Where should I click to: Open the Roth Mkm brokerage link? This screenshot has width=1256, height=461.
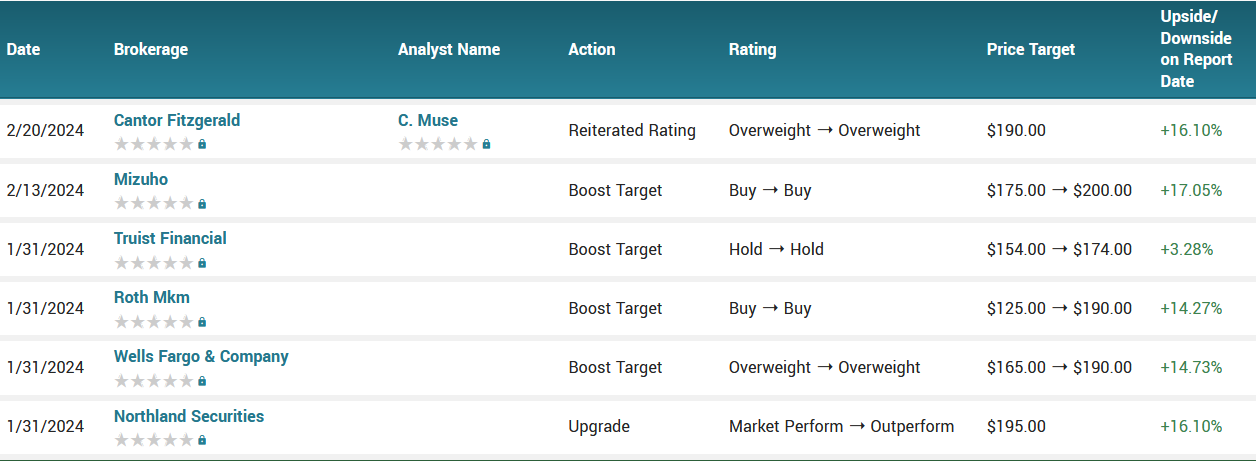coord(152,297)
